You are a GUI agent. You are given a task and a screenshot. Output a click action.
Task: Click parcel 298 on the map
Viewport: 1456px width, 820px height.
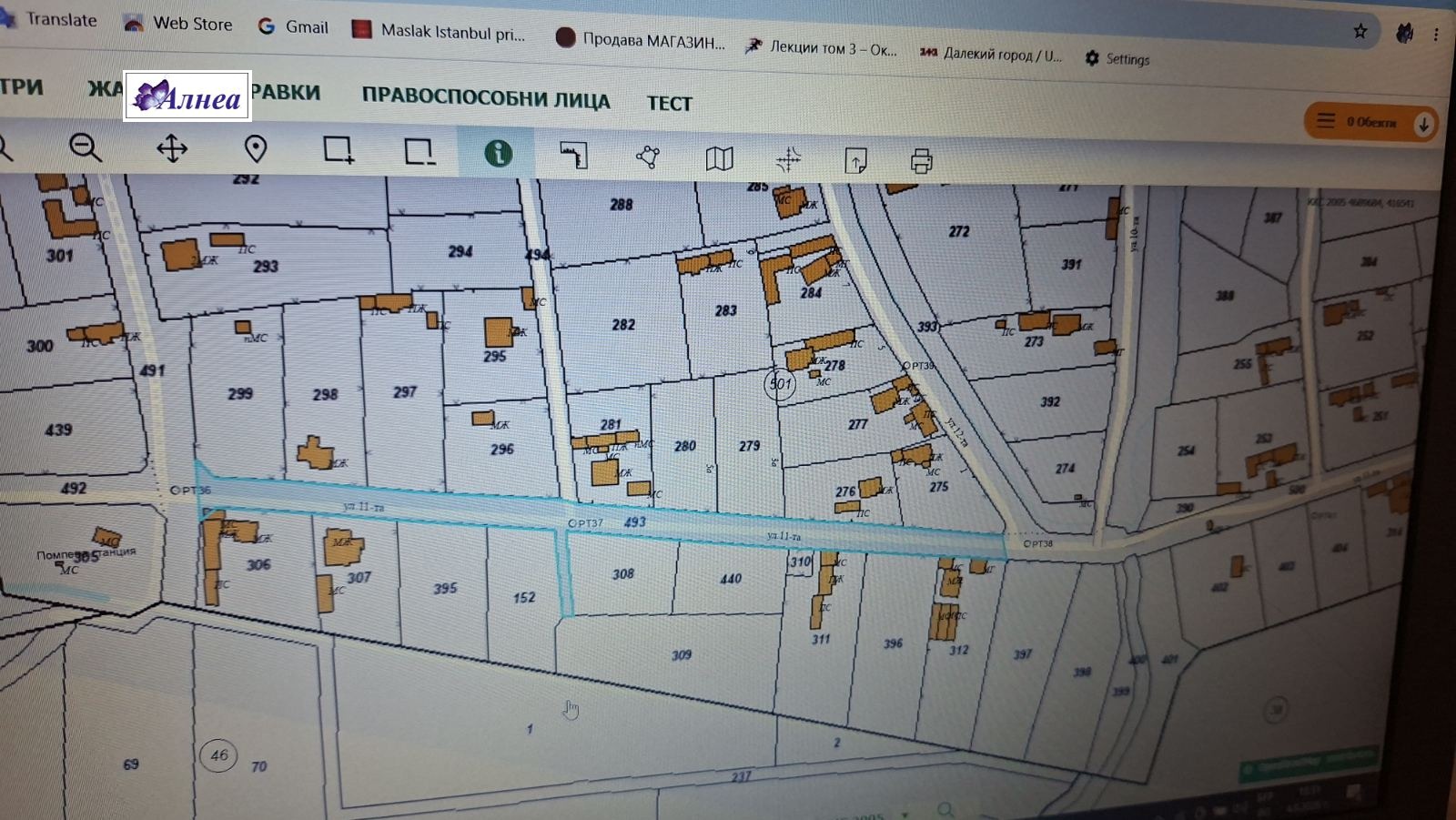(x=325, y=394)
